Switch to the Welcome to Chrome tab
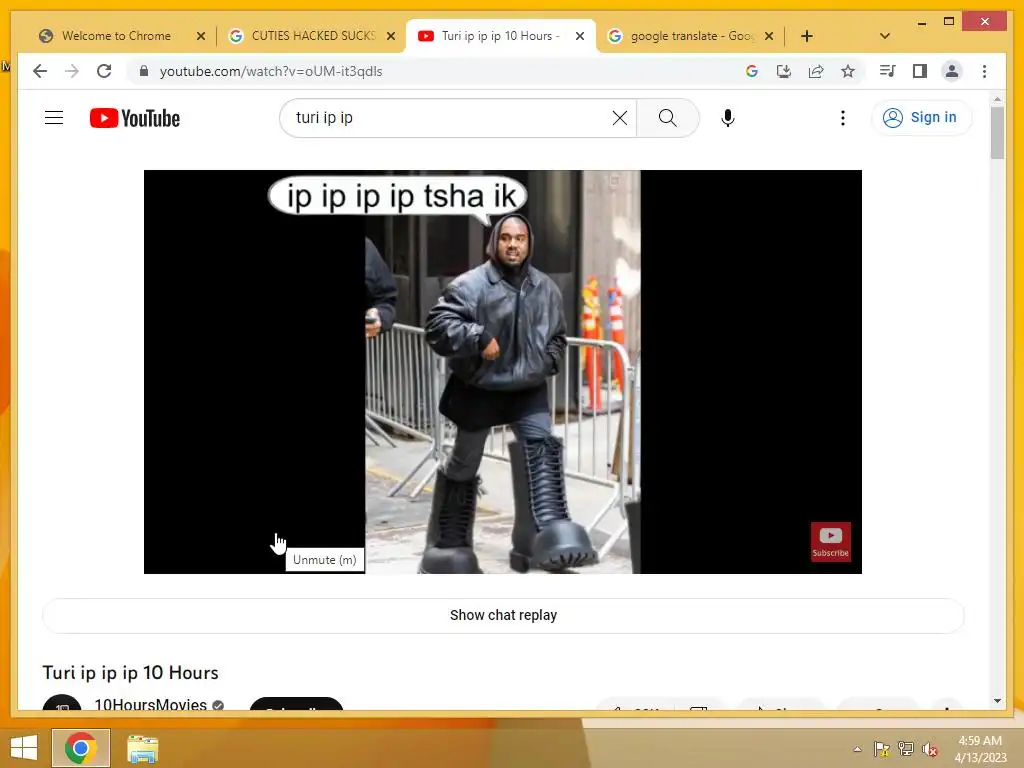The height and width of the screenshot is (768, 1024). (116, 36)
